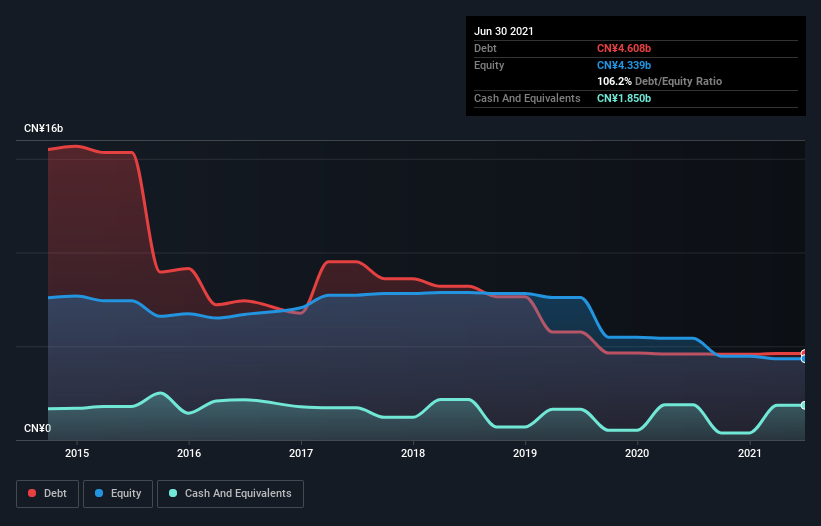Click the 2017 x-axis label
The image size is (821, 526).
[x=301, y=453]
